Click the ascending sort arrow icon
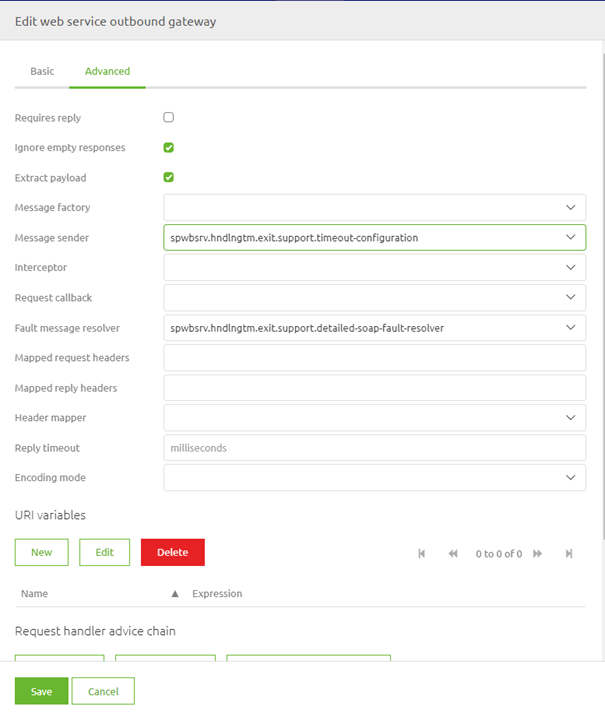605x717 pixels. pos(175,594)
